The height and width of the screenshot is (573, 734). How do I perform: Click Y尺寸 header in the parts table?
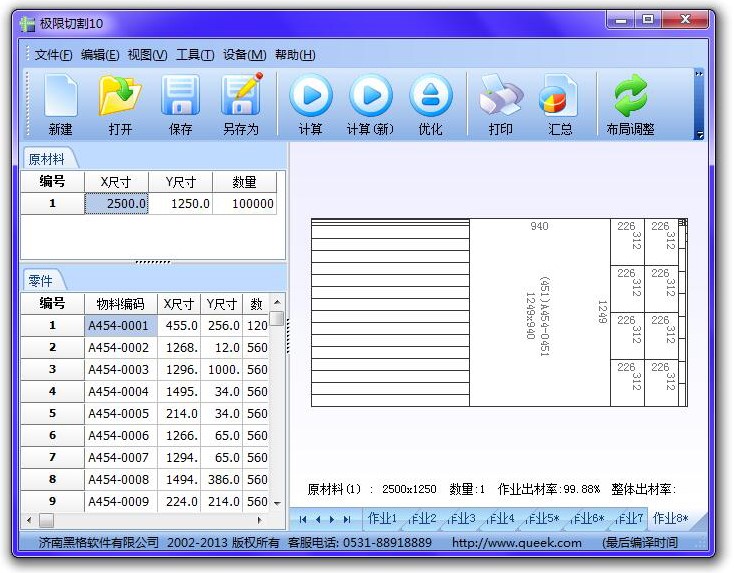221,304
